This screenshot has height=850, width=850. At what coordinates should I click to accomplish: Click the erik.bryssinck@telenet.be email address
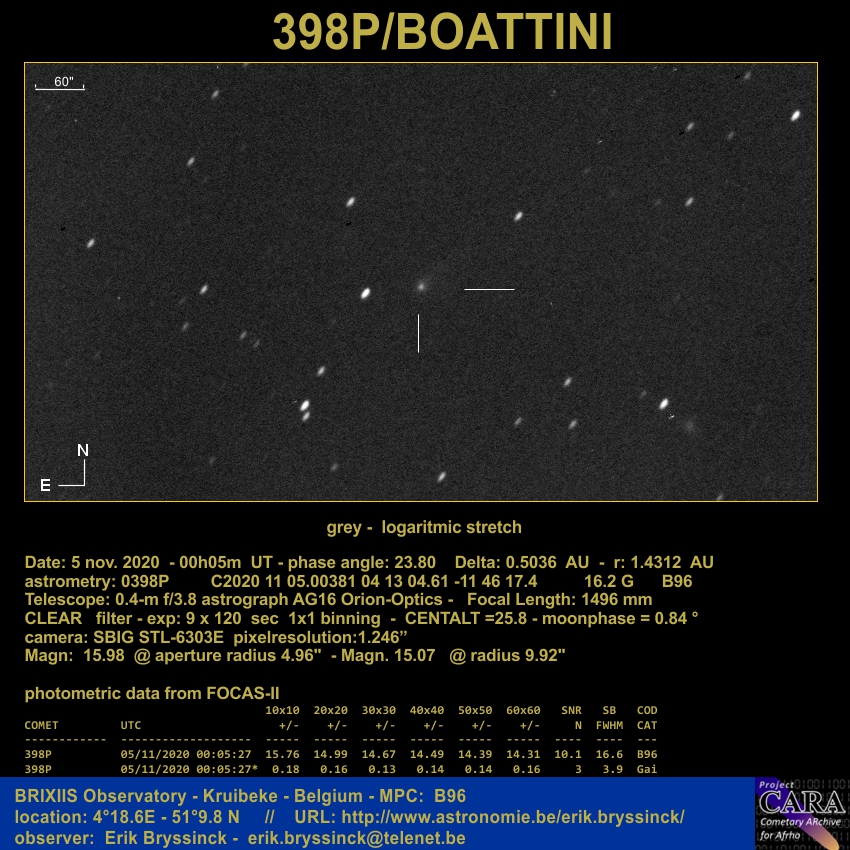tap(357, 838)
